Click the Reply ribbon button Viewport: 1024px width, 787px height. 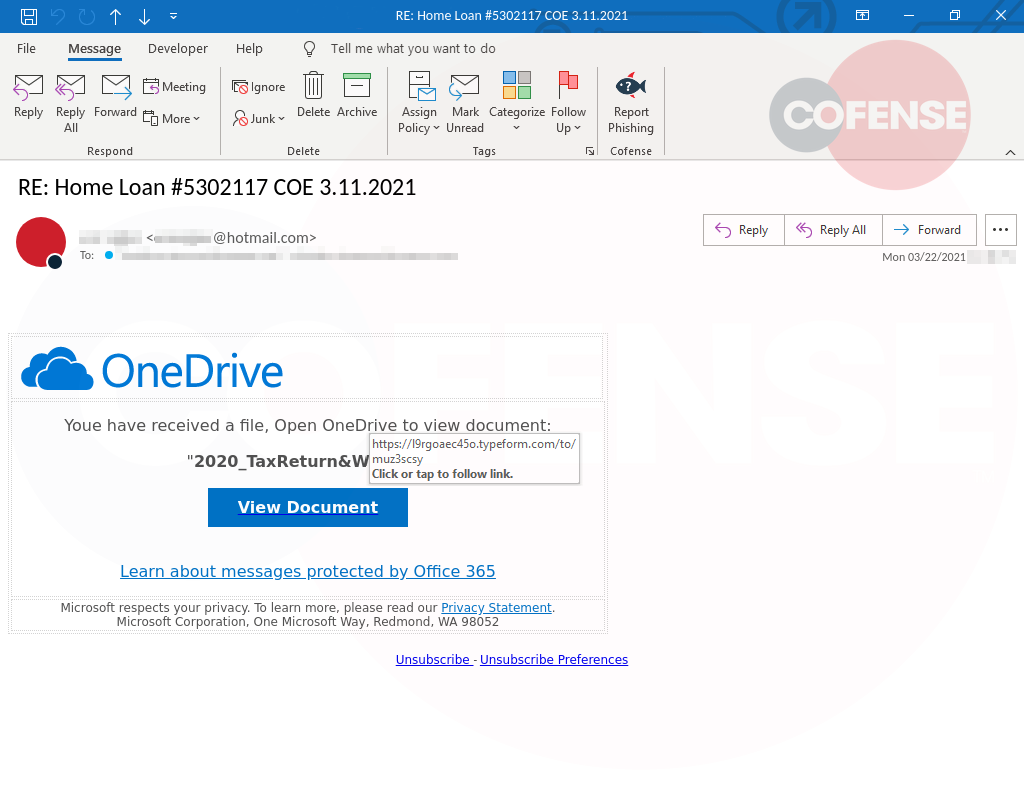click(28, 96)
